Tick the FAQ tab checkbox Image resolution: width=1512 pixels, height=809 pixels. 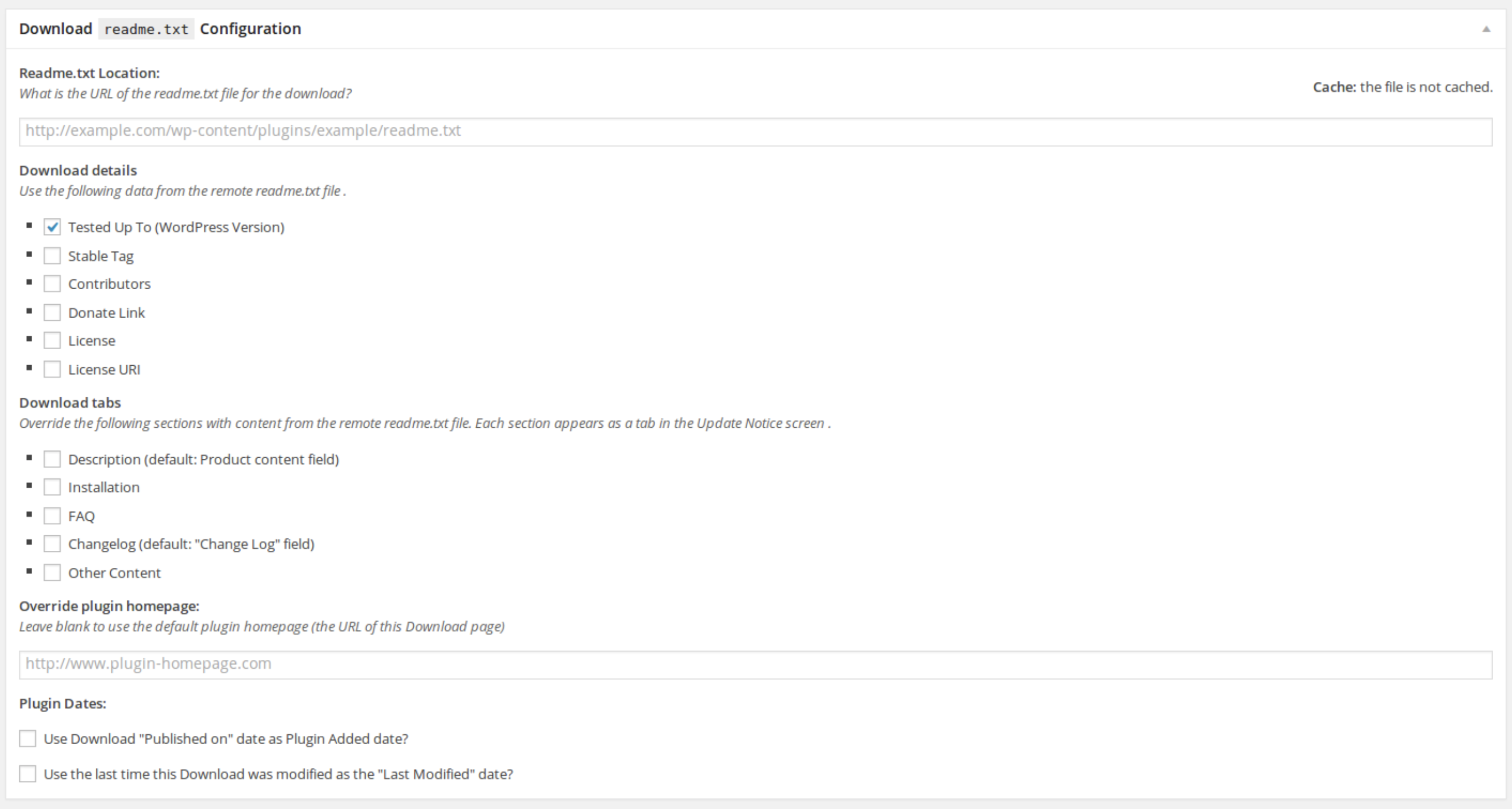tap(52, 516)
